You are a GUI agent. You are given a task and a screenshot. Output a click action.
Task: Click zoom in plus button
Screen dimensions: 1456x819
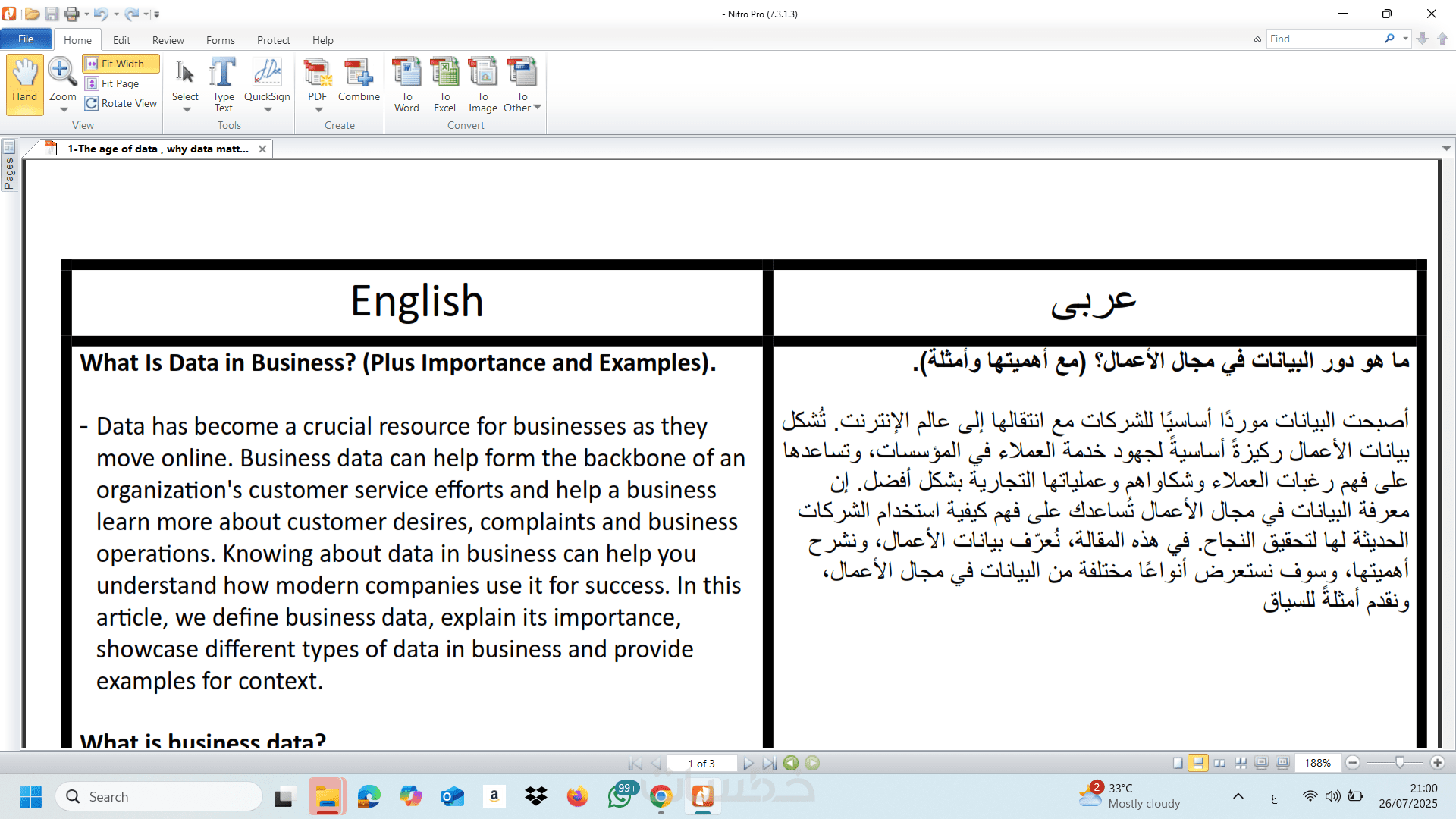[x=1437, y=763]
